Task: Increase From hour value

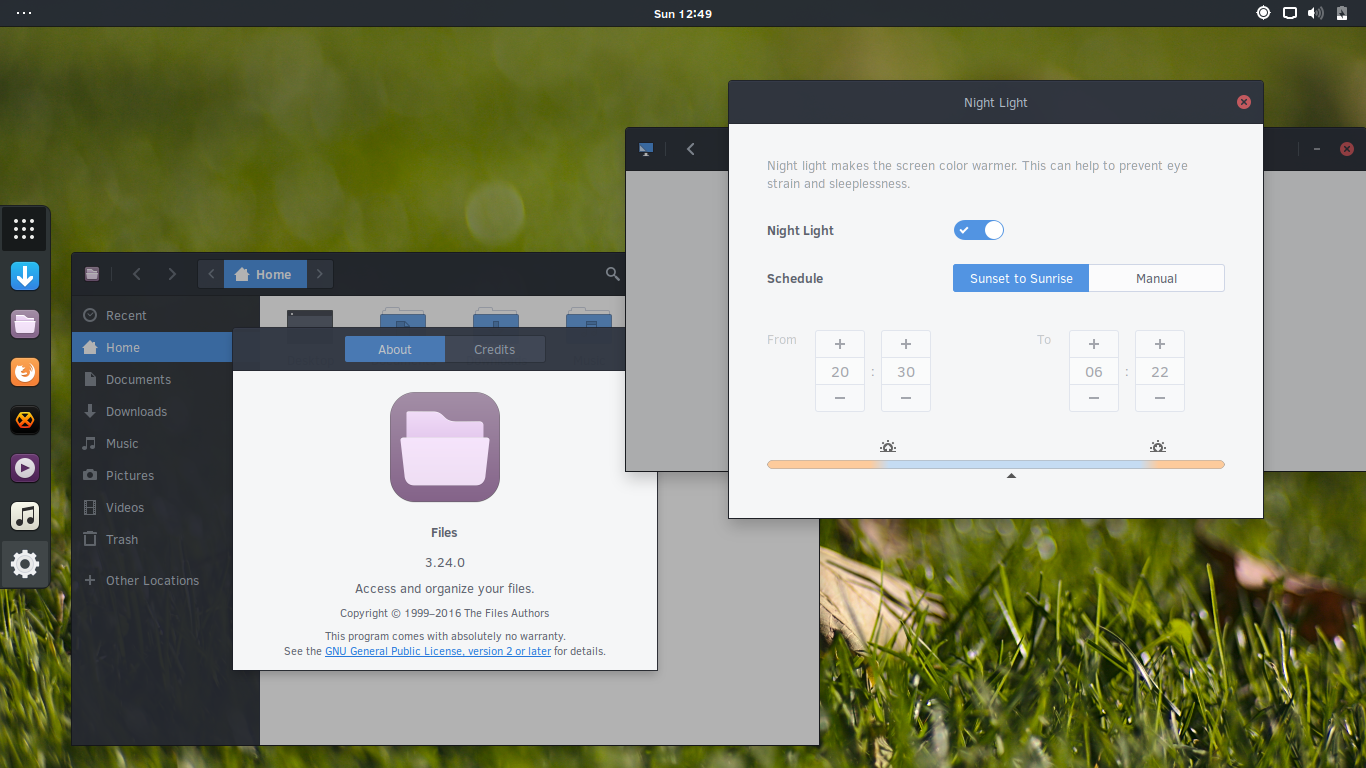Action: point(840,344)
